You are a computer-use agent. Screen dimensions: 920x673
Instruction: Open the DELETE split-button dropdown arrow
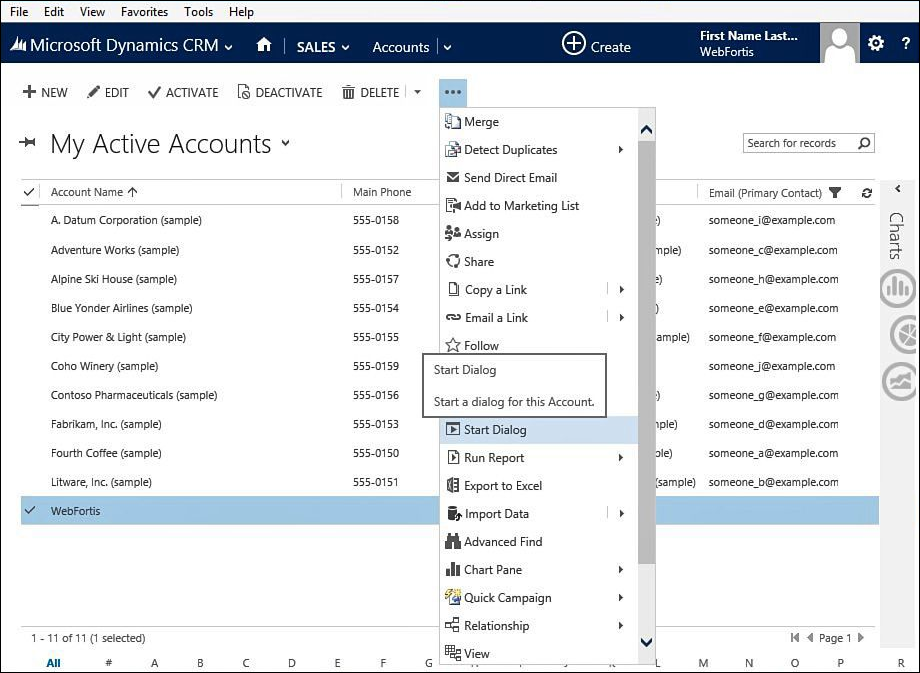point(417,92)
